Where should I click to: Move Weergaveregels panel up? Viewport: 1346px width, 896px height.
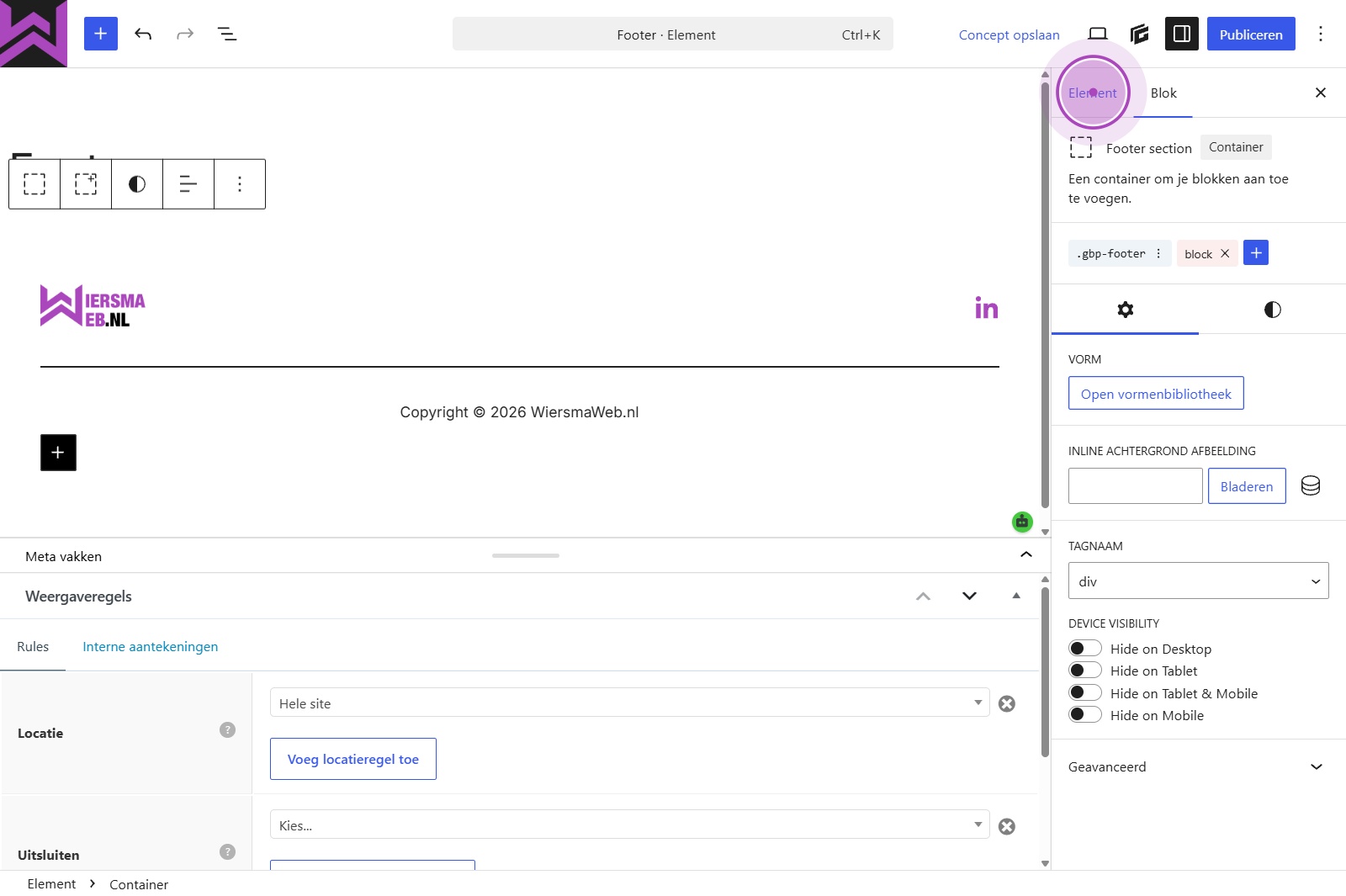point(923,596)
